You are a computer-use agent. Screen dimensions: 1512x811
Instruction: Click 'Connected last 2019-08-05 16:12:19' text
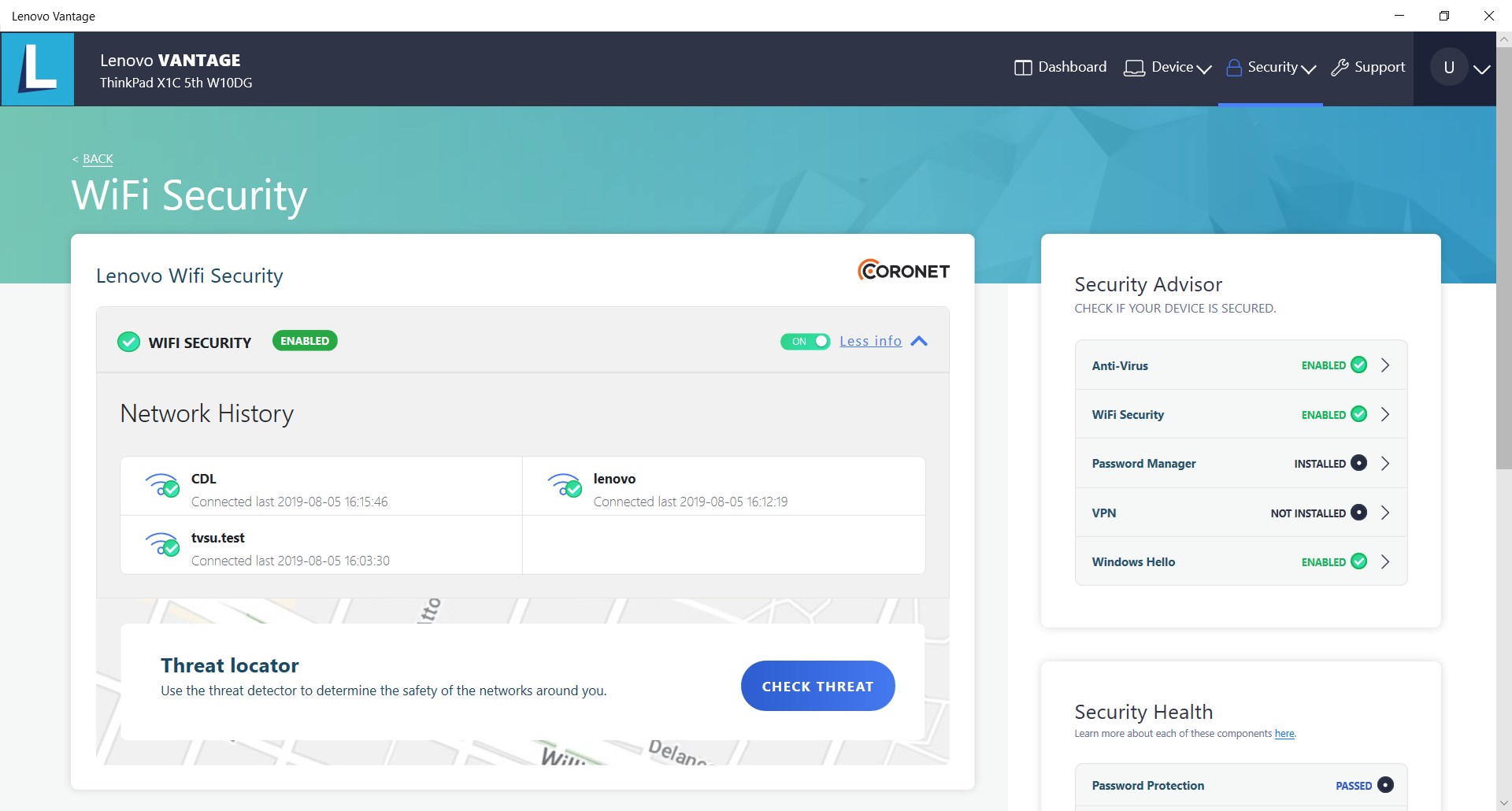(x=691, y=502)
